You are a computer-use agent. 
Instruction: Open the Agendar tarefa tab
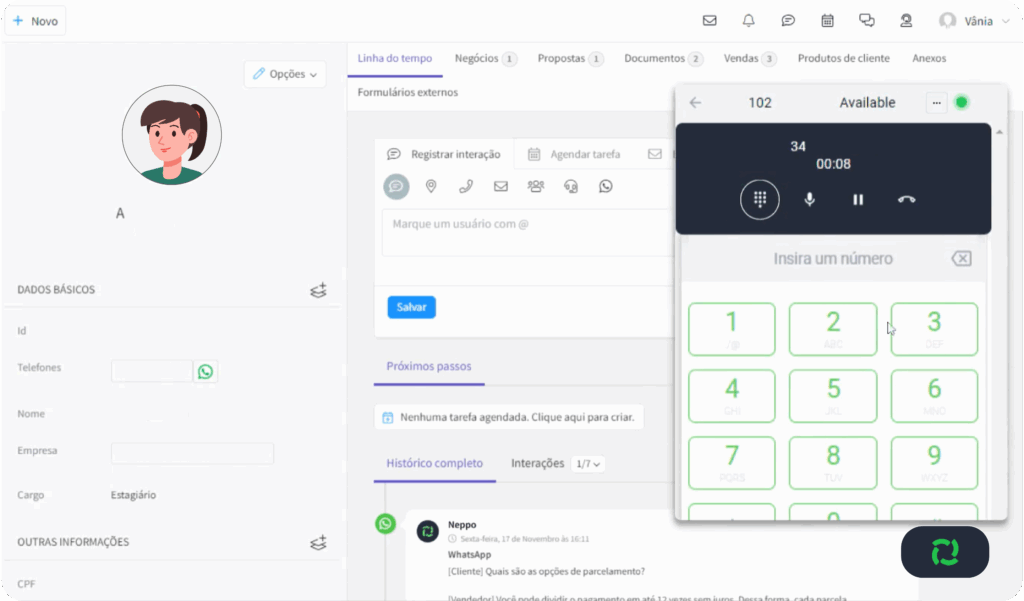tap(575, 154)
